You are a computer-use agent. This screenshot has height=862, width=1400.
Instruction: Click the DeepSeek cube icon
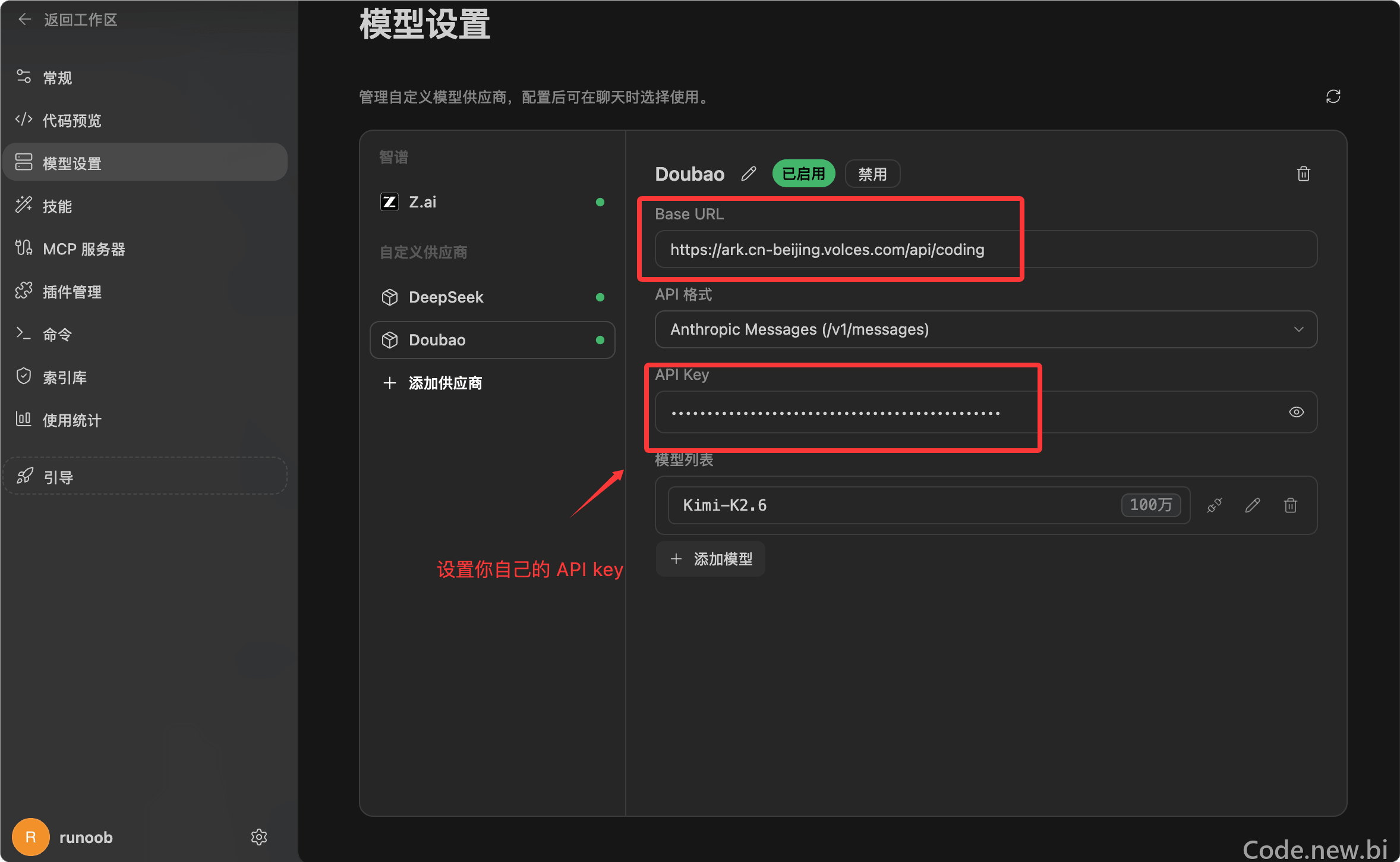[390, 297]
